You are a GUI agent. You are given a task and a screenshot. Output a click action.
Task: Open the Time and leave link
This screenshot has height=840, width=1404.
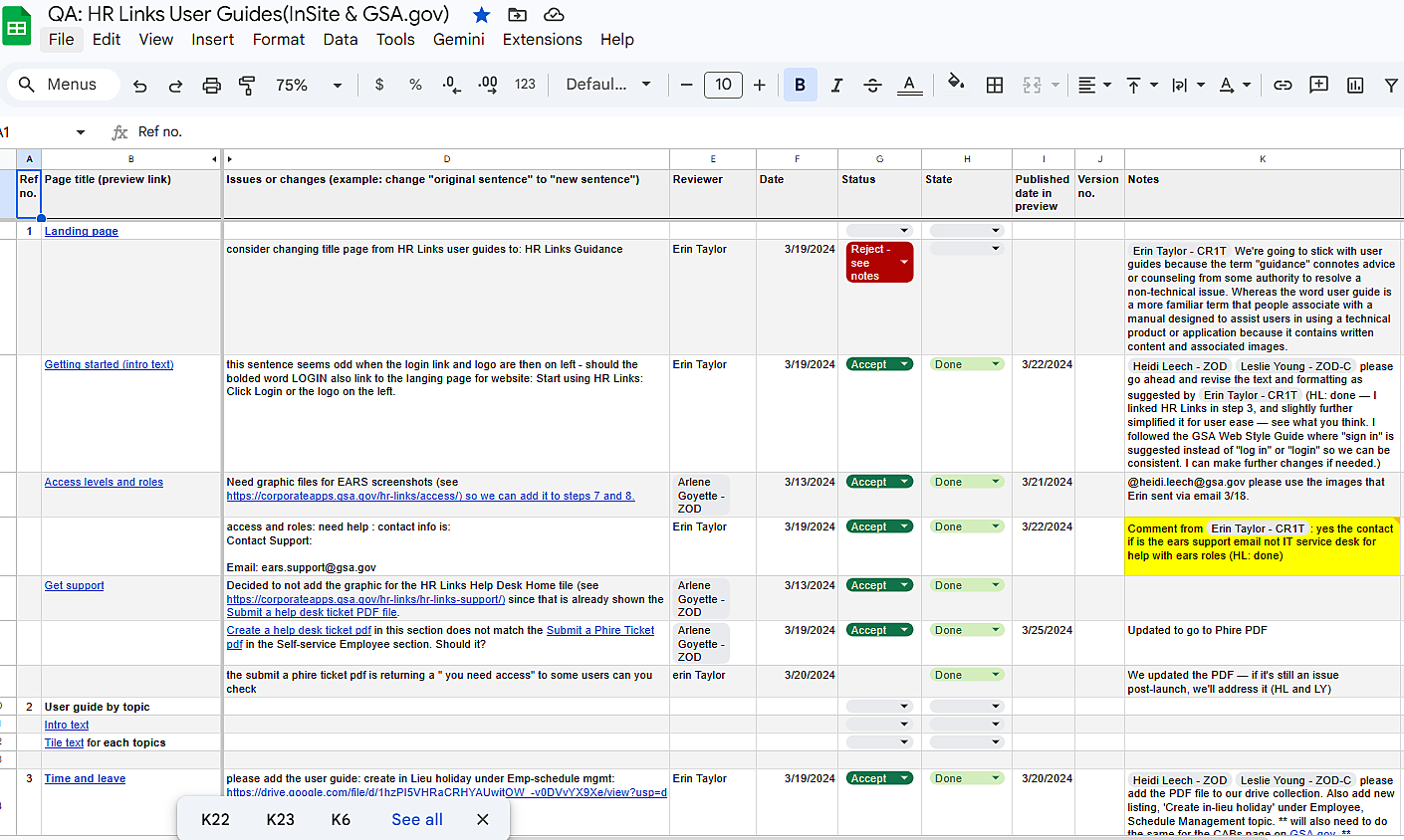click(85, 778)
